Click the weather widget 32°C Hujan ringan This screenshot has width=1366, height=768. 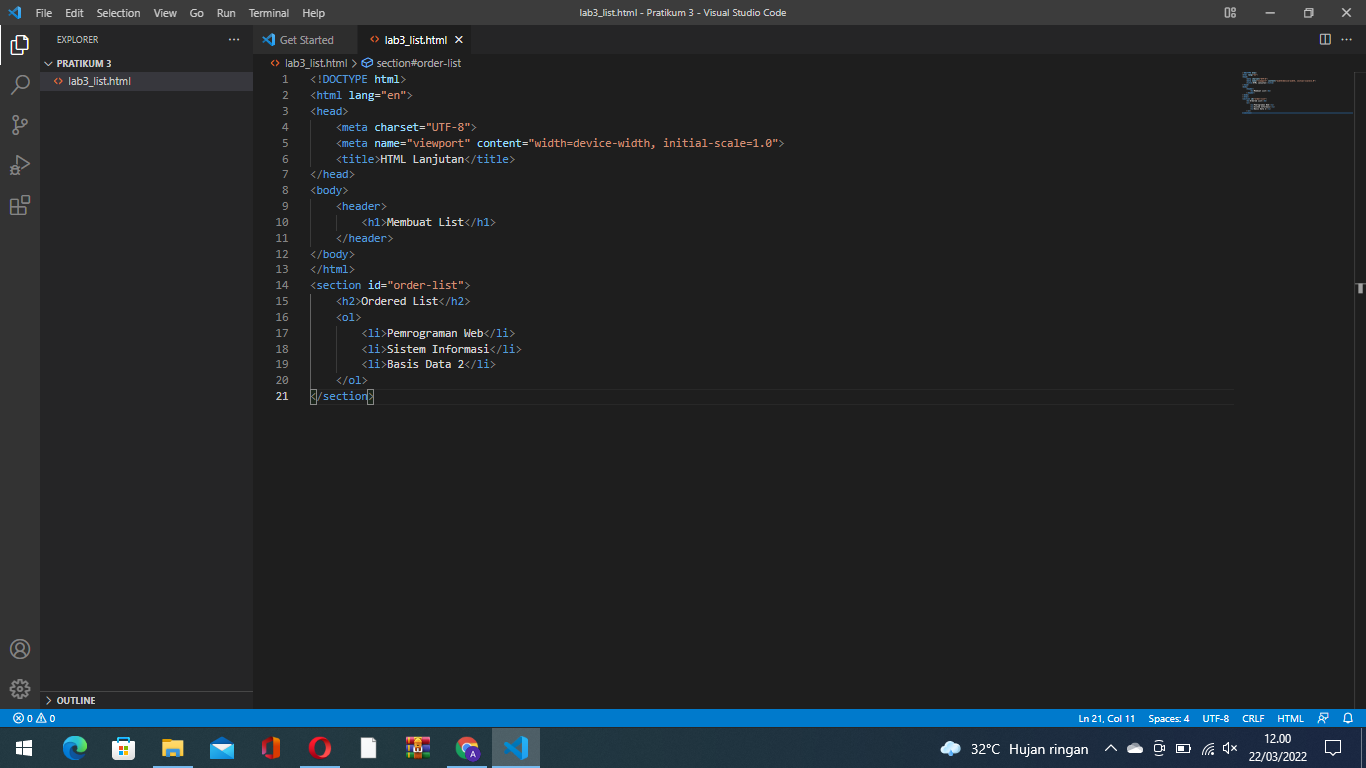coord(1014,748)
